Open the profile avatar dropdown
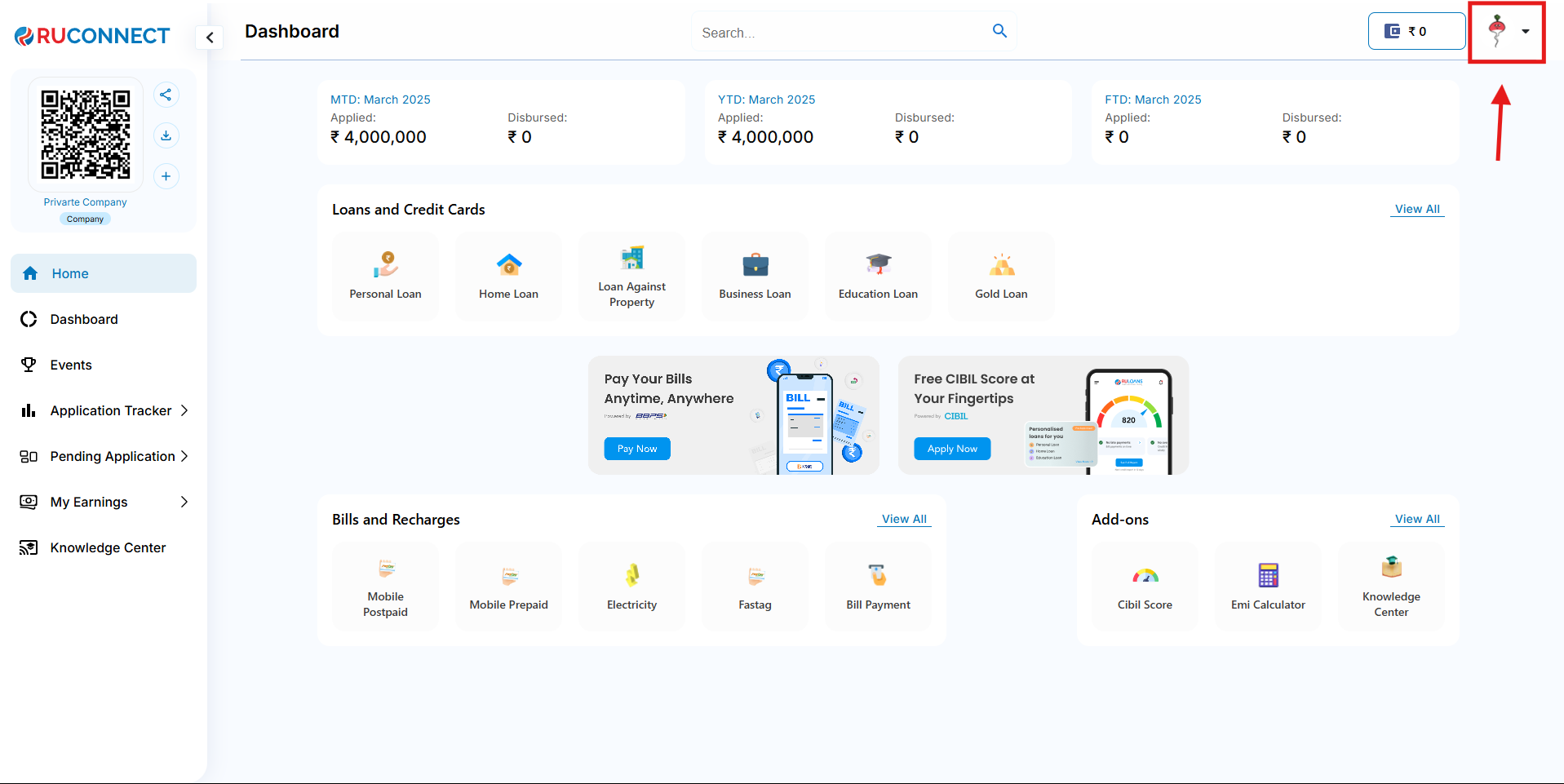Image resolution: width=1564 pixels, height=784 pixels. (1507, 32)
